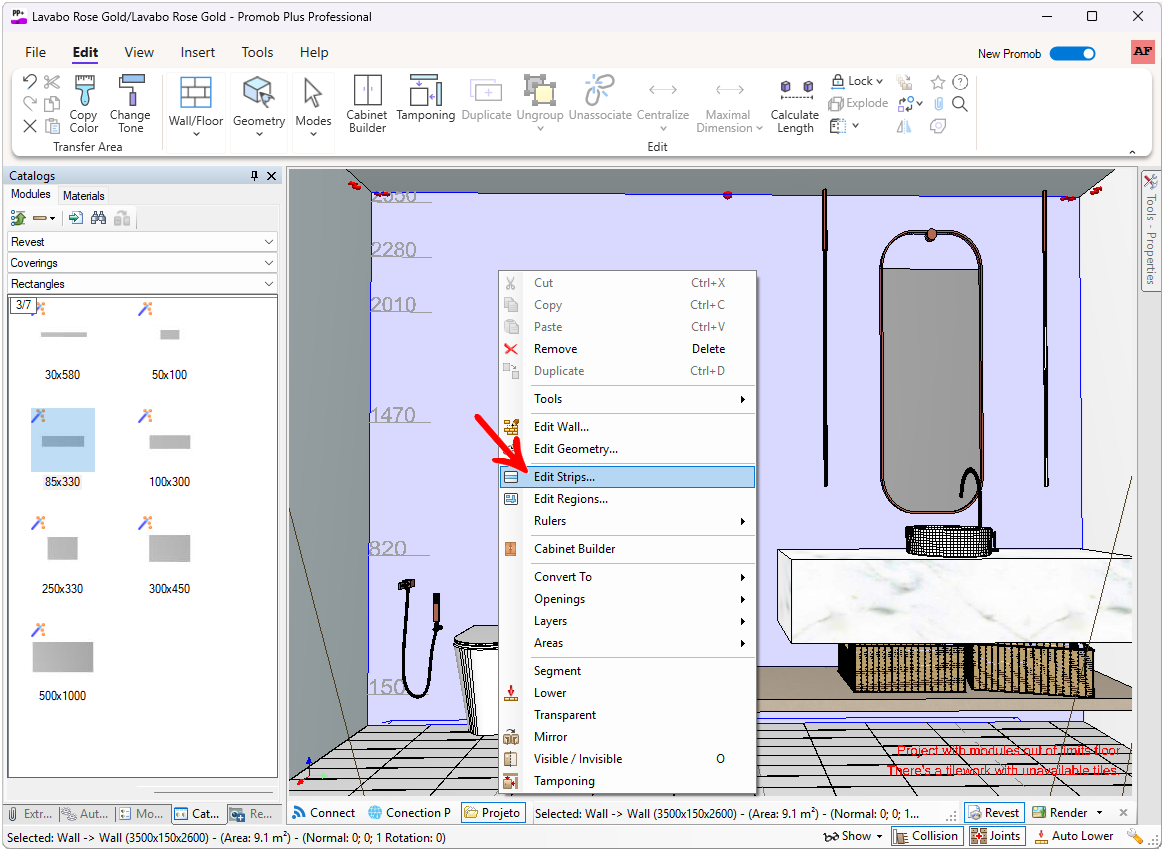
Task: Click the green arrow import icon in Catalogs
Action: pos(75,218)
